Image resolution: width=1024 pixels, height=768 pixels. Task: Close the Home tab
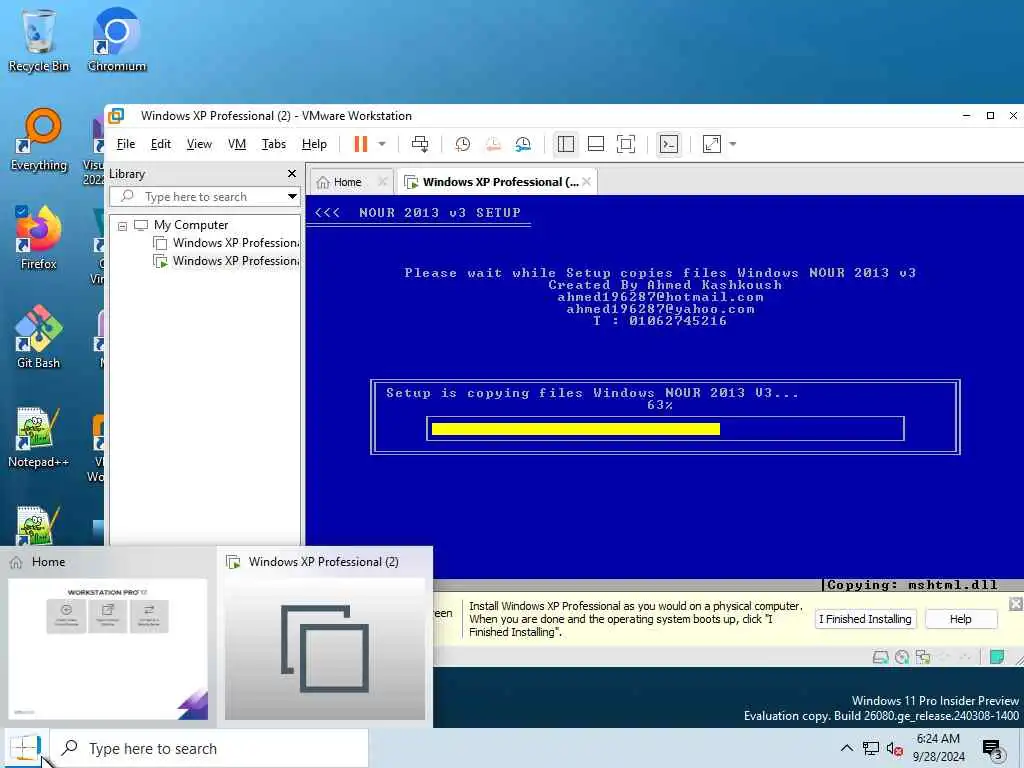tap(383, 182)
